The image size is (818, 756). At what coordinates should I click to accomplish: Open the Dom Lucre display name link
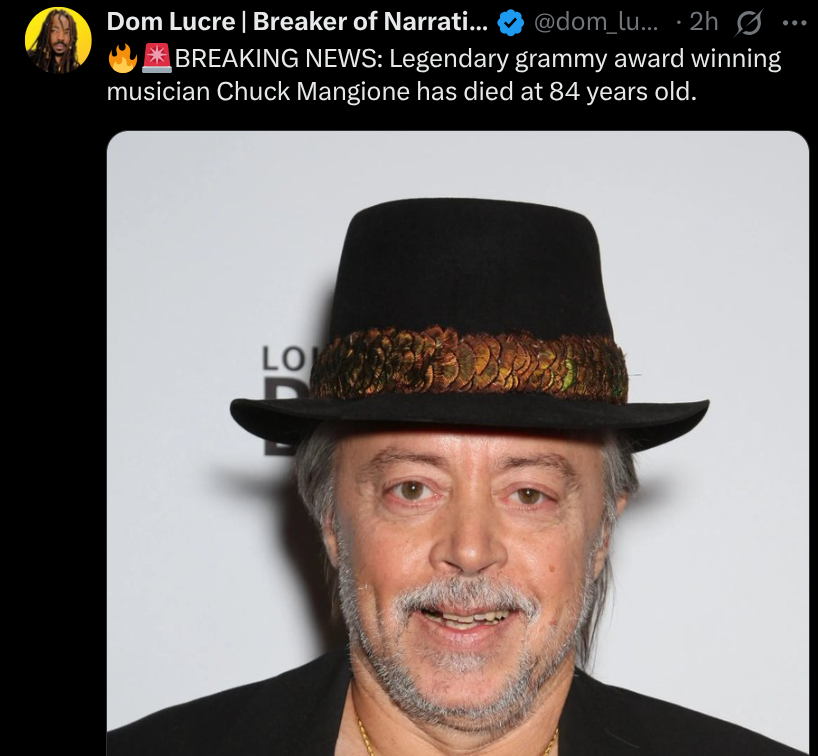point(297,21)
